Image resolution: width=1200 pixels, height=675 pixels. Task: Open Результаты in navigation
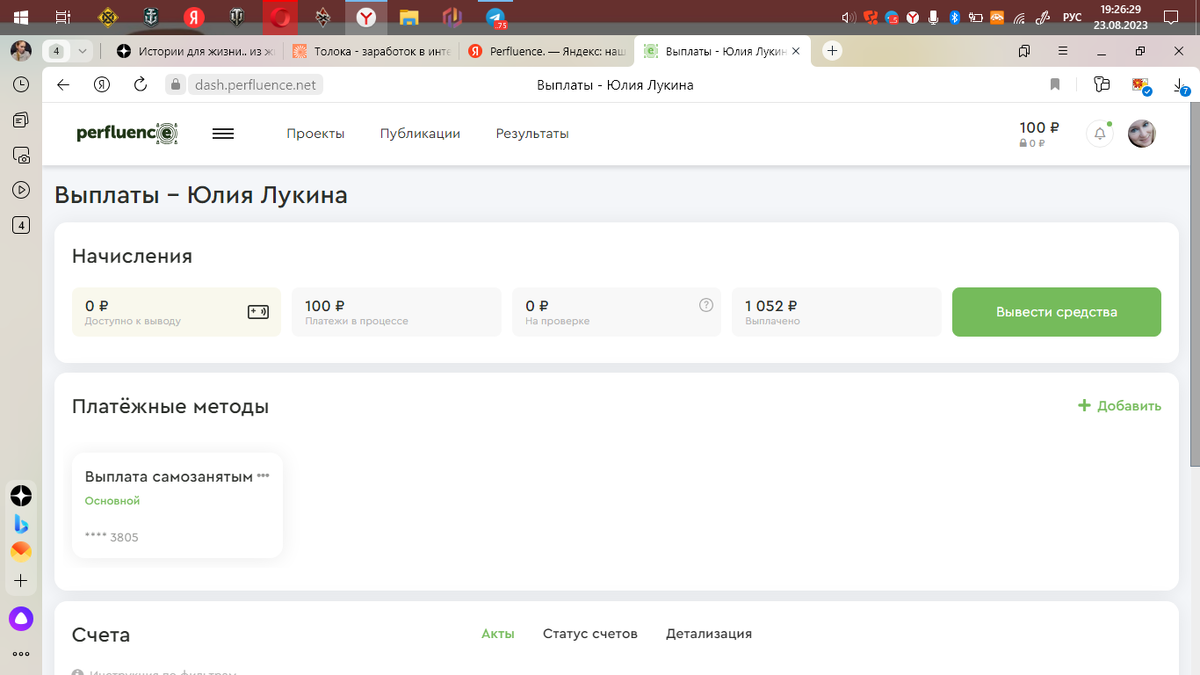tap(532, 133)
